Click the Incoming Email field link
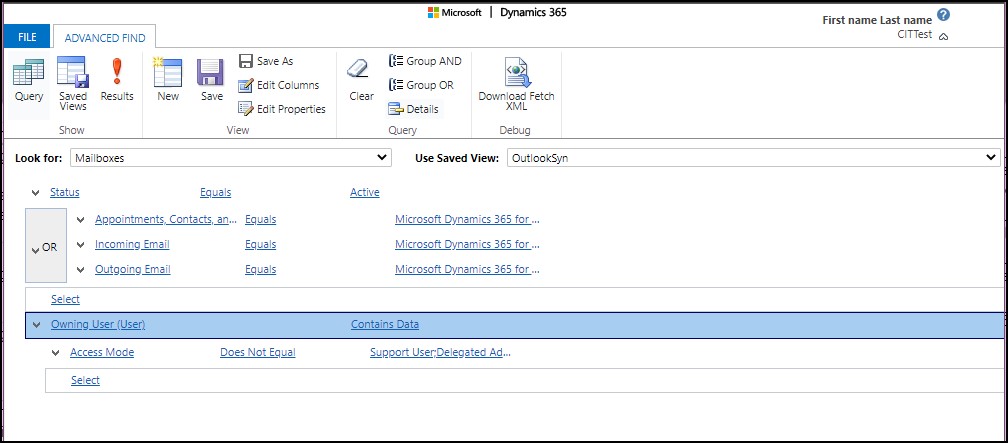This screenshot has width=1008, height=443. tap(132, 244)
